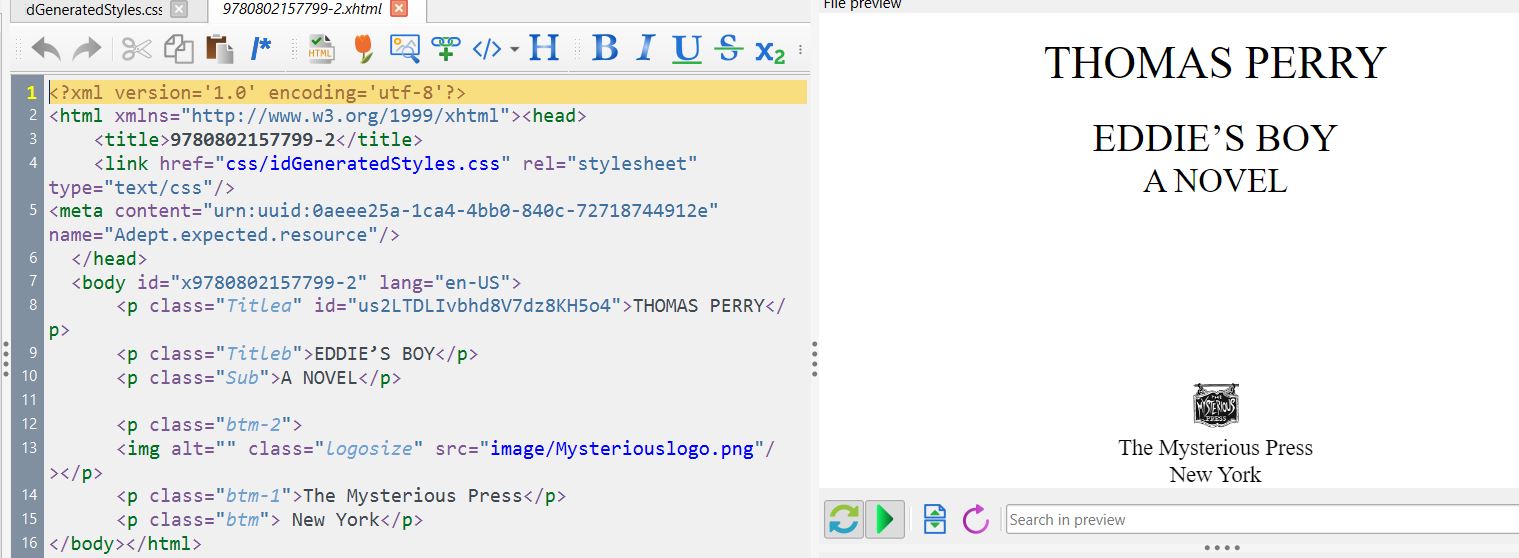Toggle auto-reload of preview
Viewport: 1519px width, 558px height.
coord(844,520)
